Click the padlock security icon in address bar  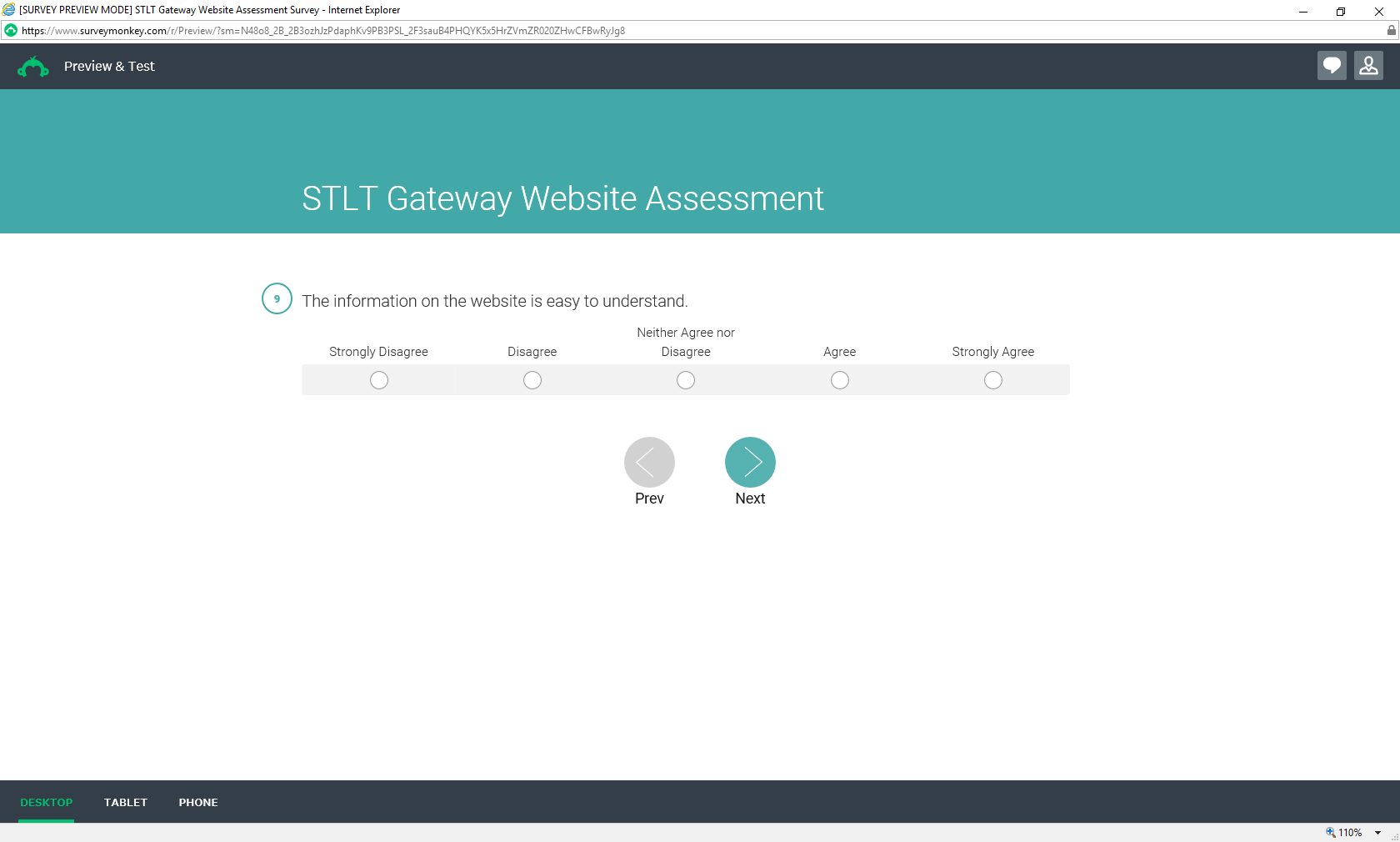(1391, 31)
